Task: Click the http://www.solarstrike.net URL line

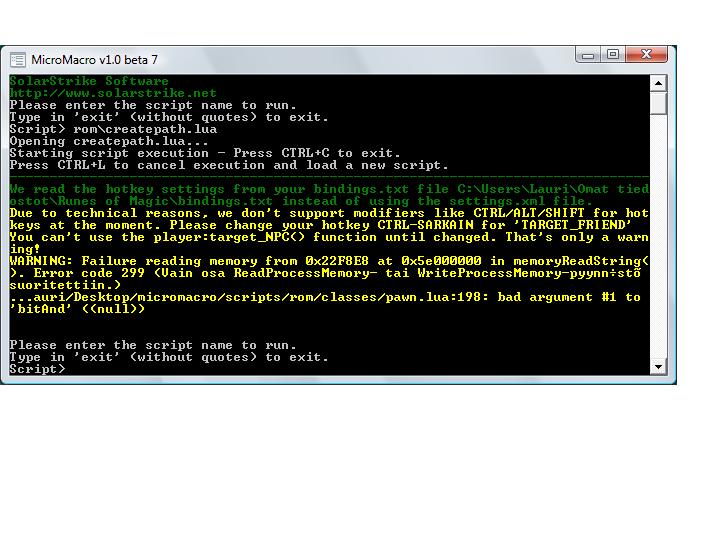Action: pyautogui.click(x=113, y=93)
